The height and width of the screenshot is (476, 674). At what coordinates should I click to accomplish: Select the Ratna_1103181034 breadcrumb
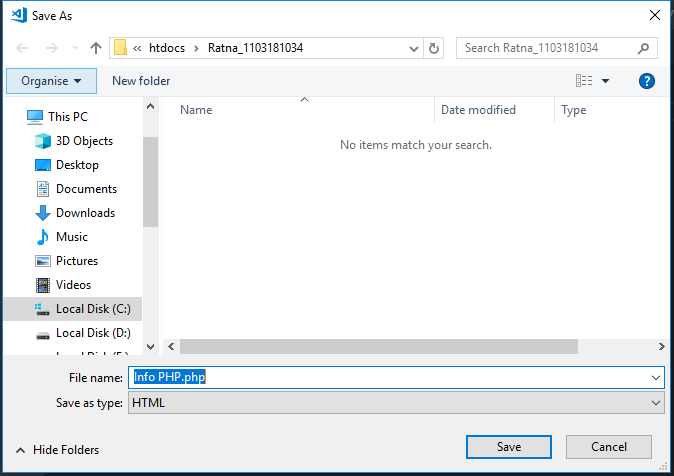coord(255,48)
